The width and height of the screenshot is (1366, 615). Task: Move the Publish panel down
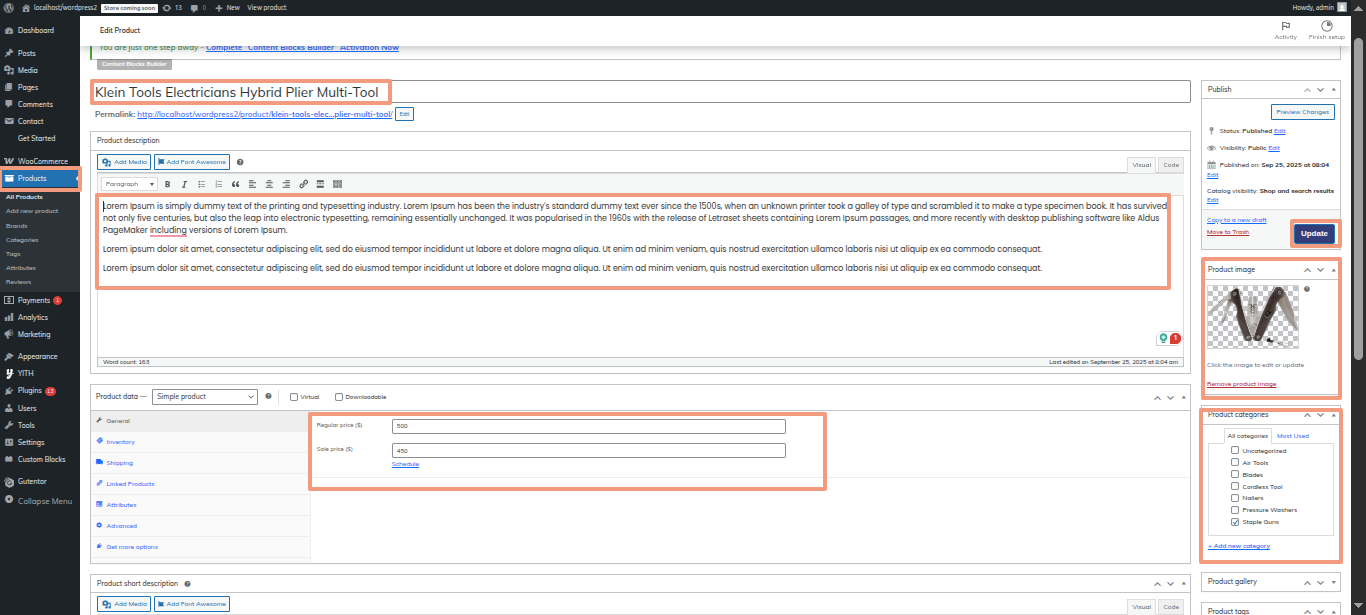[1321, 90]
